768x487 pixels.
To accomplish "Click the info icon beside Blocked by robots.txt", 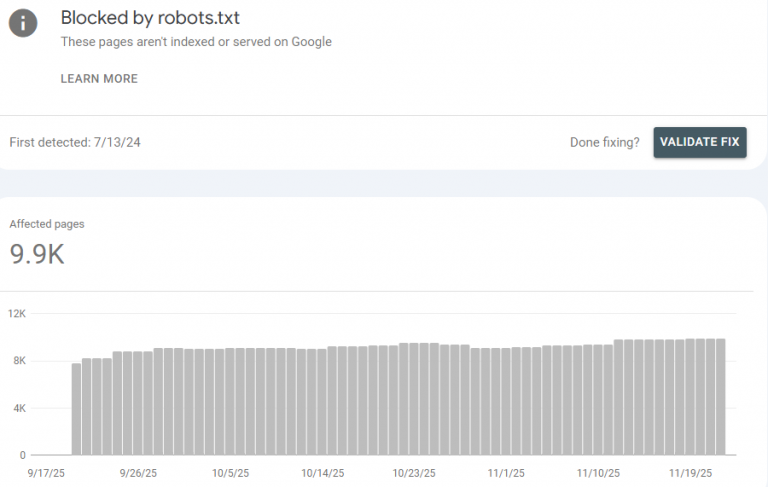I will (23, 22).
